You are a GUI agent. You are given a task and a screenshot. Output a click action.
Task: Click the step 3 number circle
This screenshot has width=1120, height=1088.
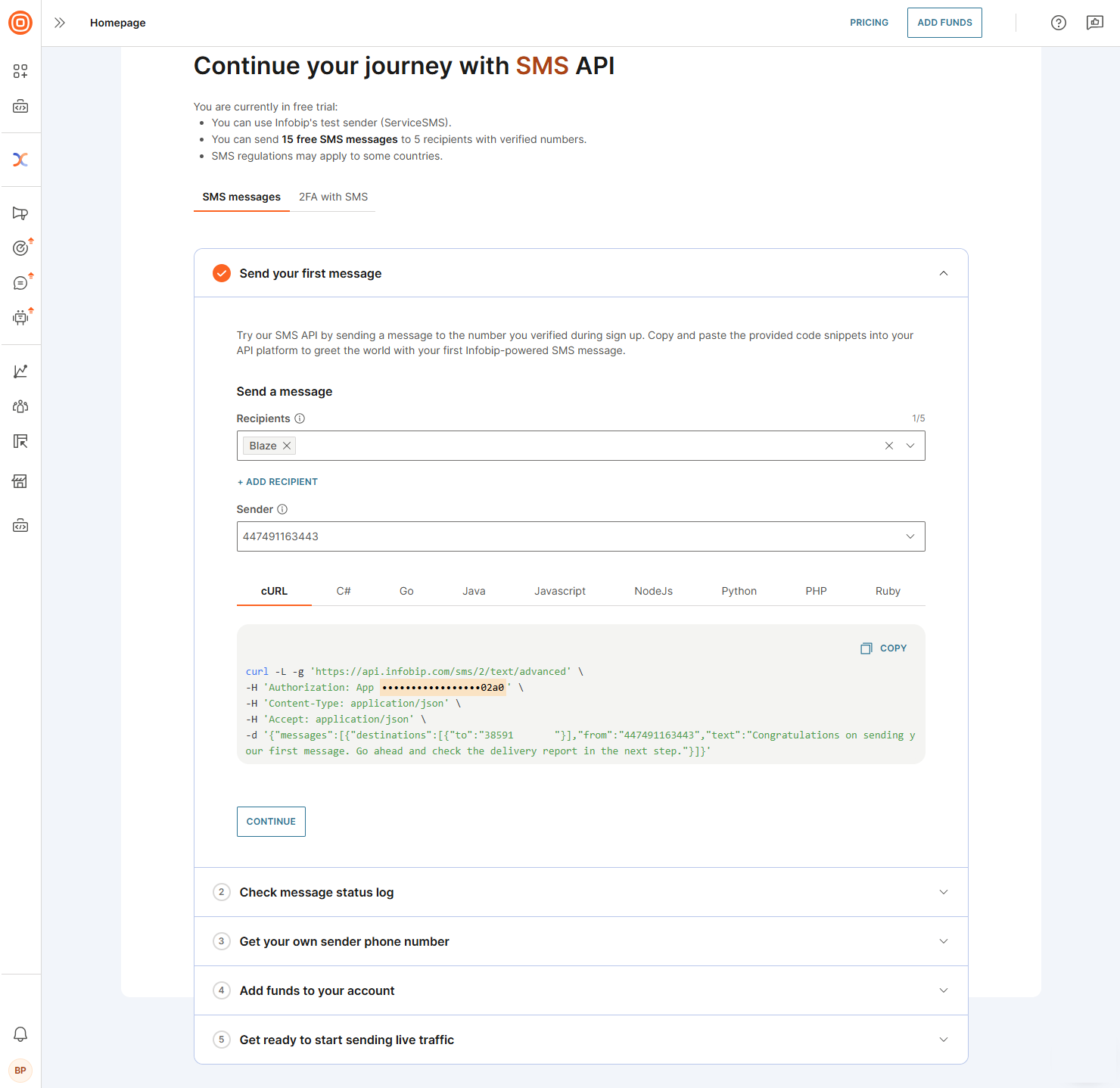(222, 941)
